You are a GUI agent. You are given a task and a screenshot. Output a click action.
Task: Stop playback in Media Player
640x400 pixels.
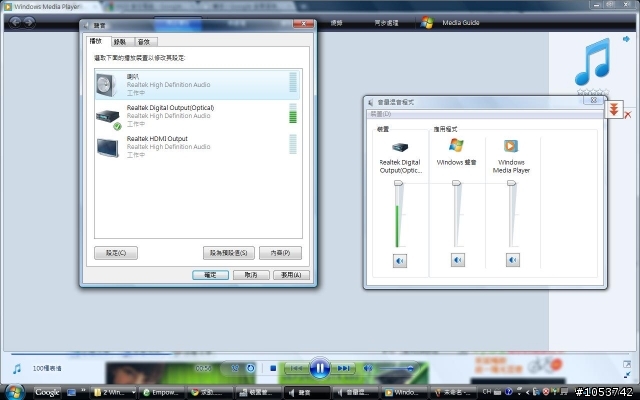[x=273, y=368]
